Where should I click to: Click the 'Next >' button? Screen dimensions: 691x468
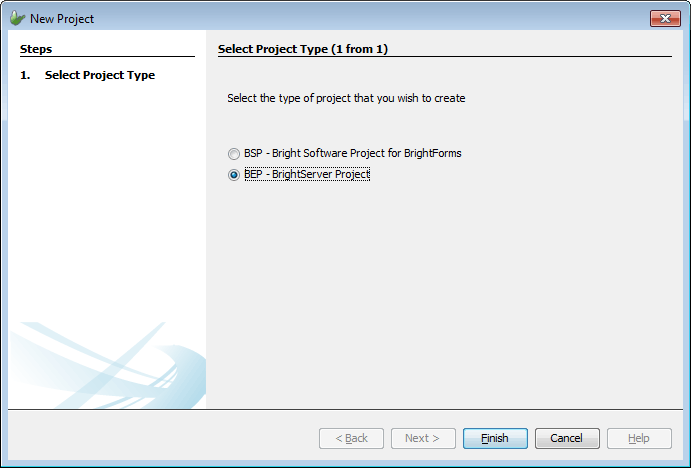coord(423,438)
